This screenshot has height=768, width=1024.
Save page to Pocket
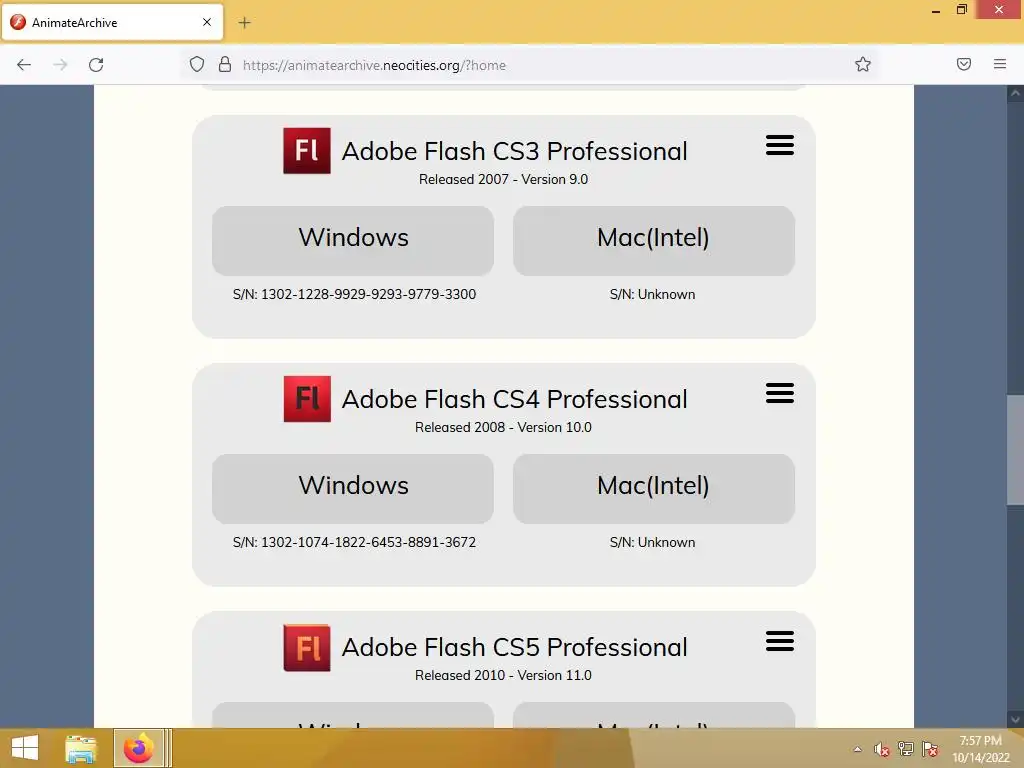(964, 64)
